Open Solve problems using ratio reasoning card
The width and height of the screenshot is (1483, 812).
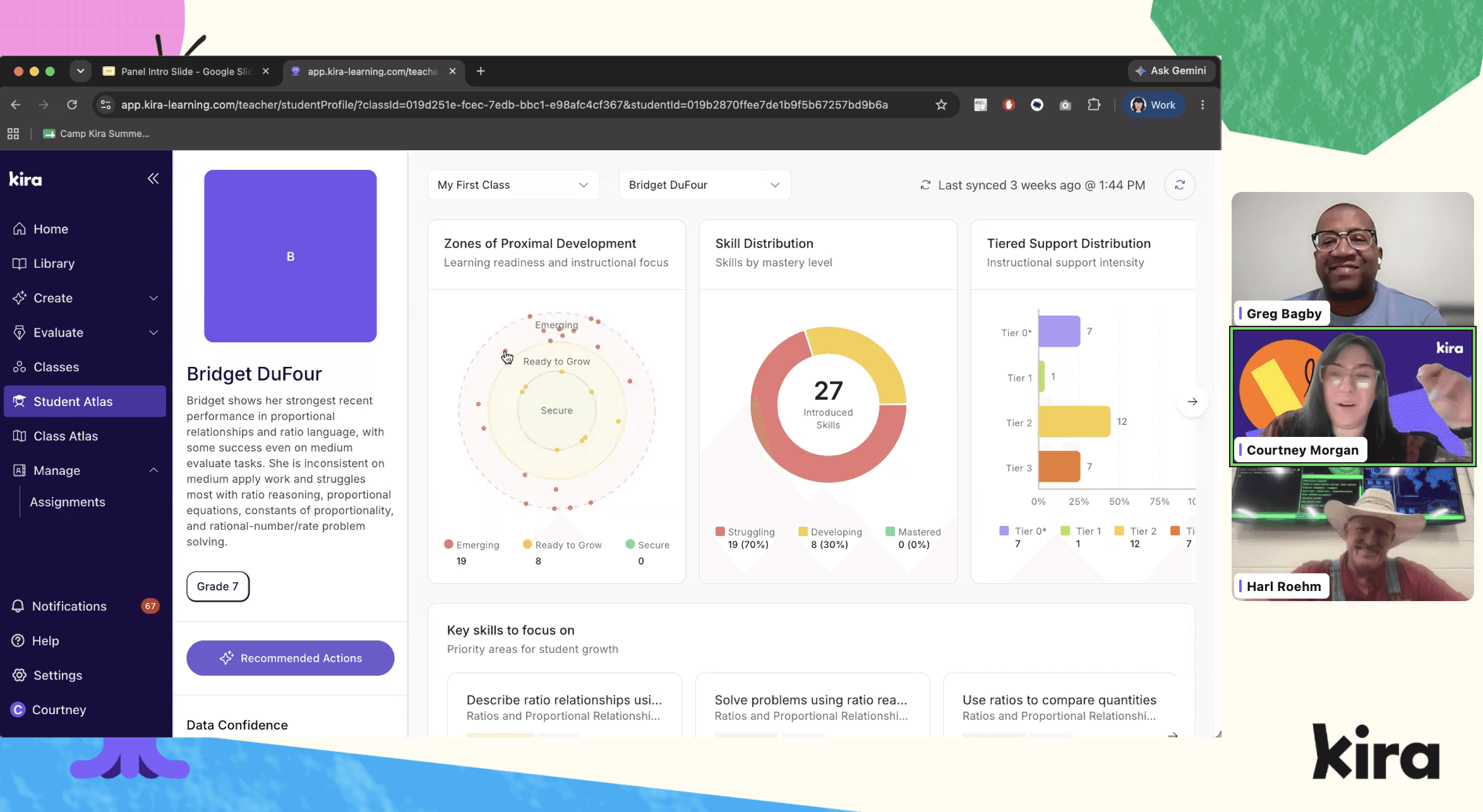click(812, 707)
